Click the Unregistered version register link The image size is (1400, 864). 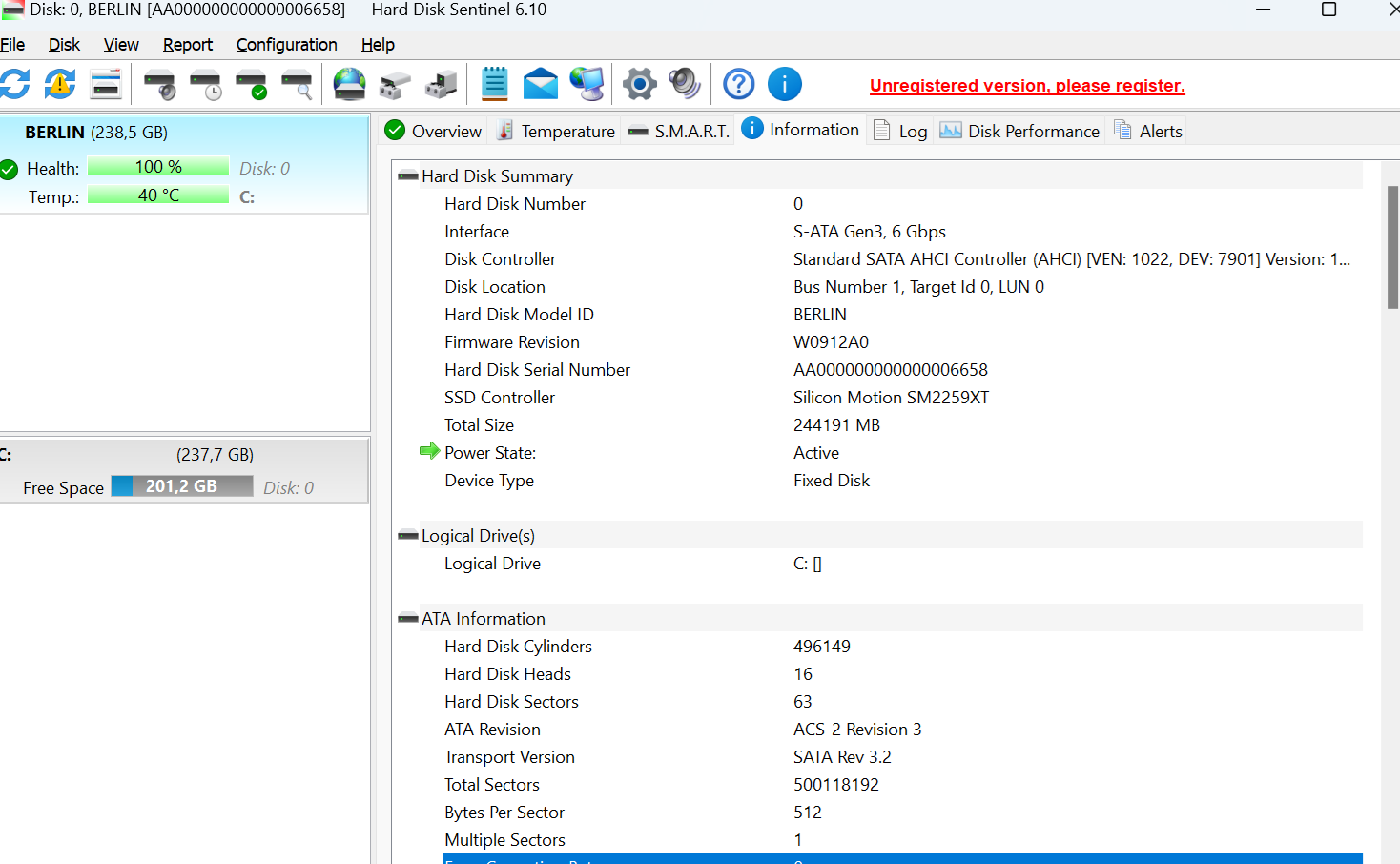pyautogui.click(x=1026, y=86)
